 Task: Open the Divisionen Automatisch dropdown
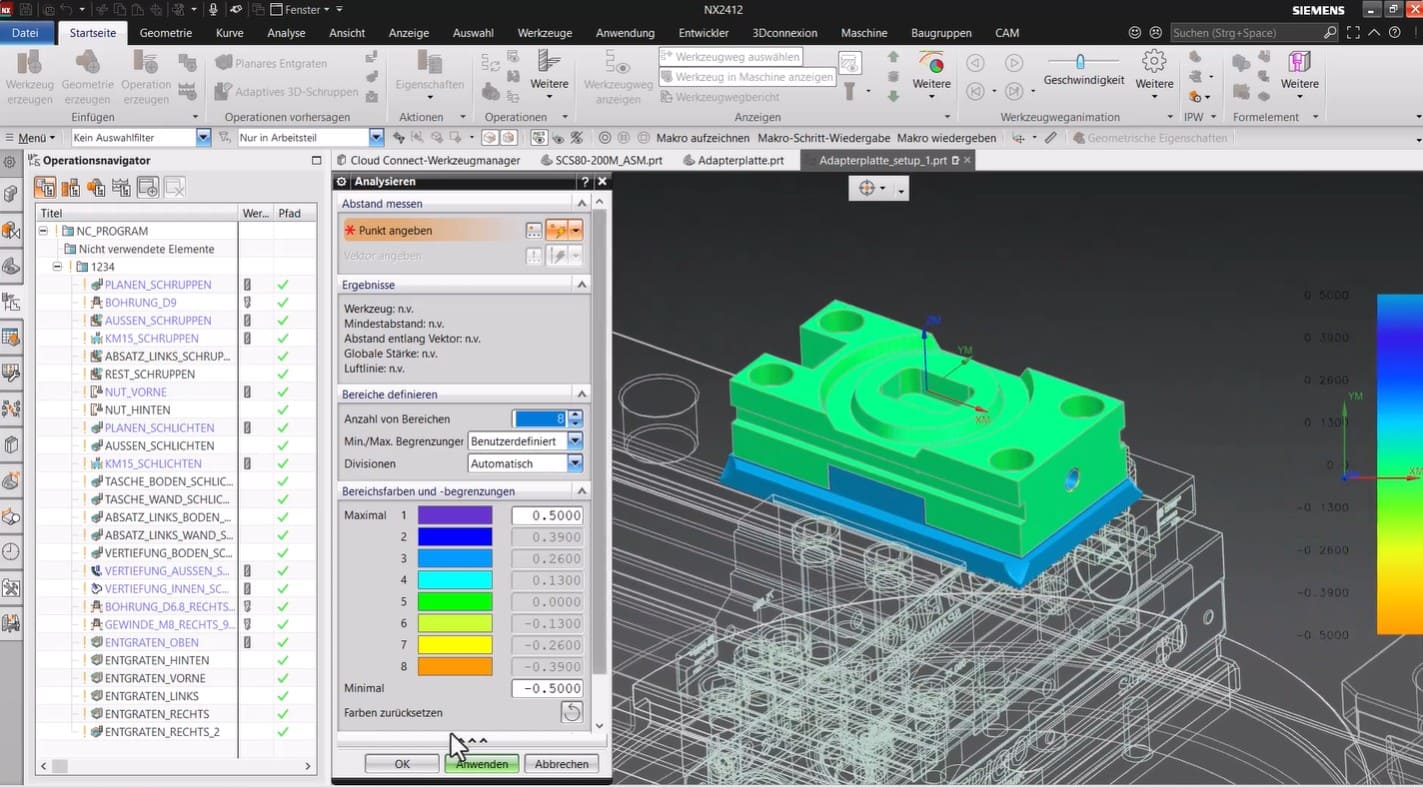574,464
